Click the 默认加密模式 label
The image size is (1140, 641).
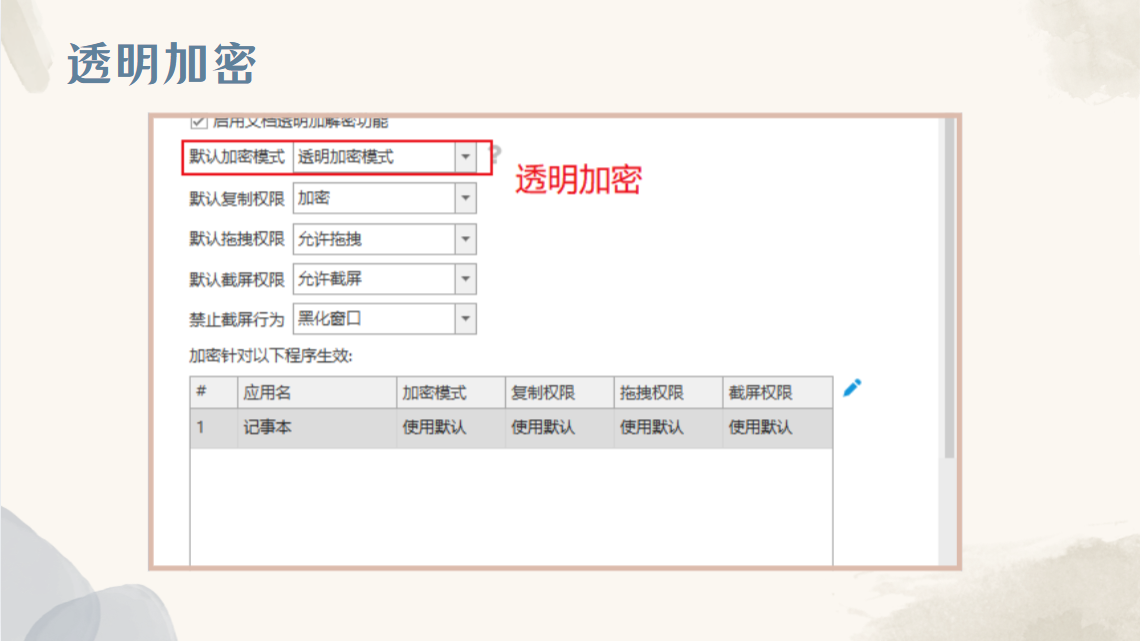[237, 157]
